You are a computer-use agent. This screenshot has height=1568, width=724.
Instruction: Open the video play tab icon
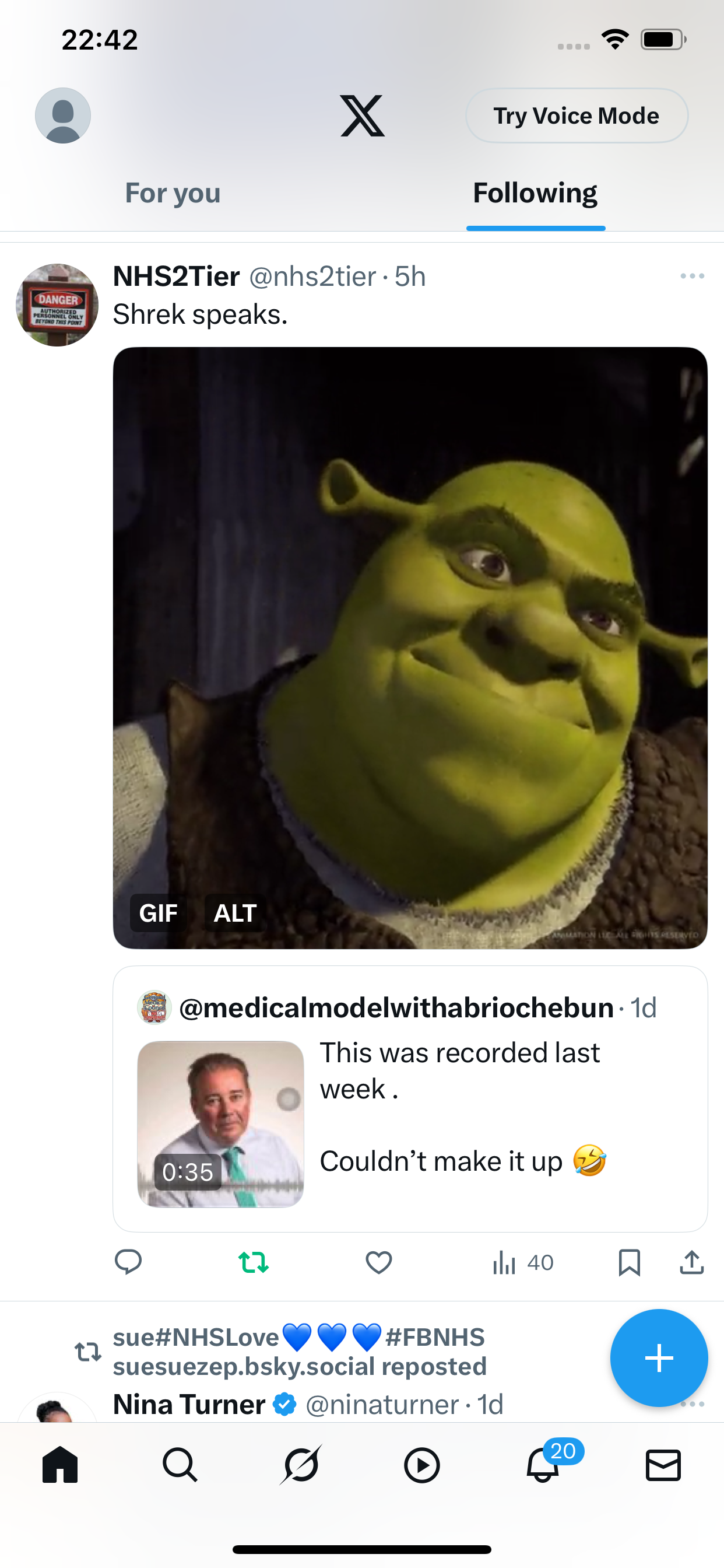421,1465
